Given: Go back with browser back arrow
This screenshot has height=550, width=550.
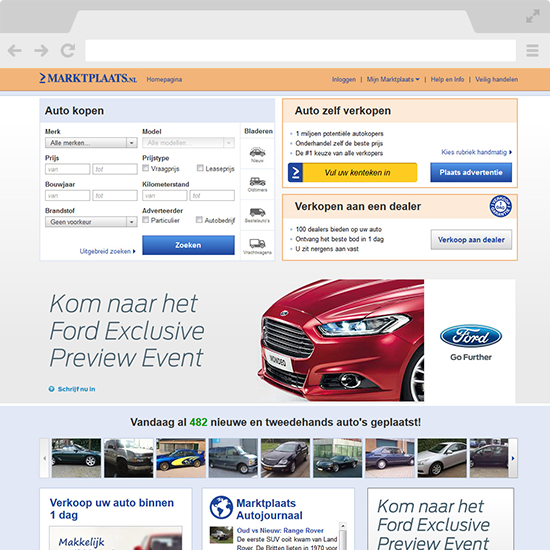Looking at the screenshot, I should point(15,51).
